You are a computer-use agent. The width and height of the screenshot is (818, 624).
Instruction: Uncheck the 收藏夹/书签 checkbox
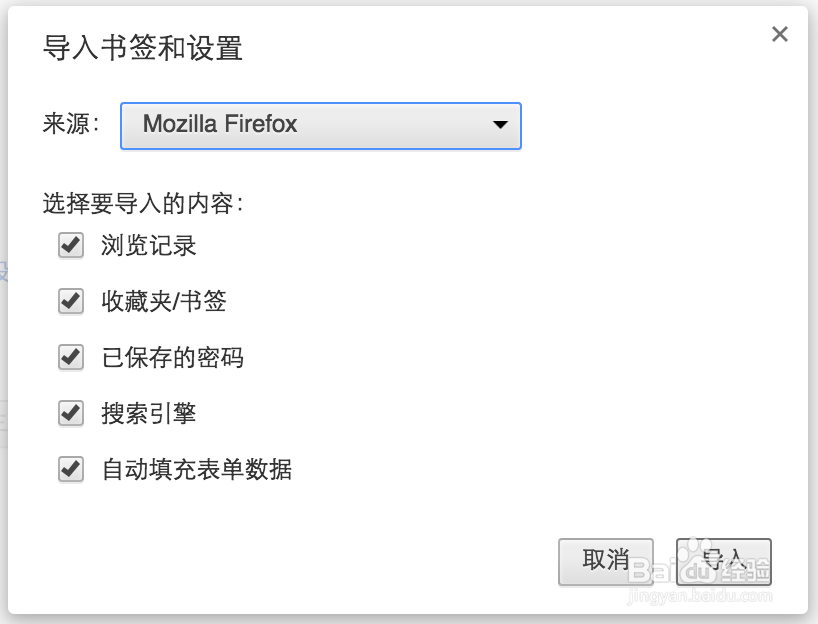click(70, 301)
